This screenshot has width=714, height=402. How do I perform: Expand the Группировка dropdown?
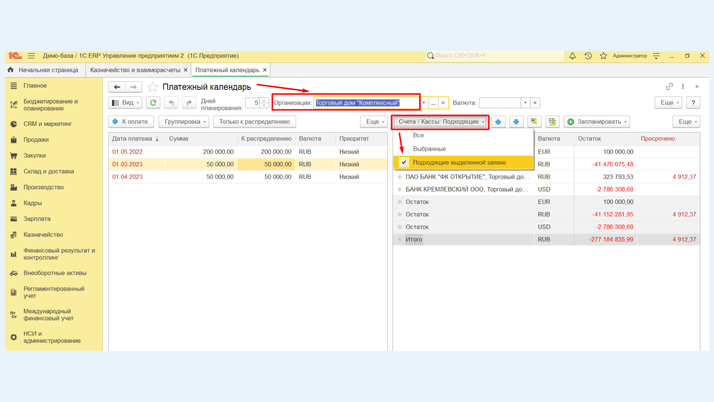pyautogui.click(x=184, y=122)
